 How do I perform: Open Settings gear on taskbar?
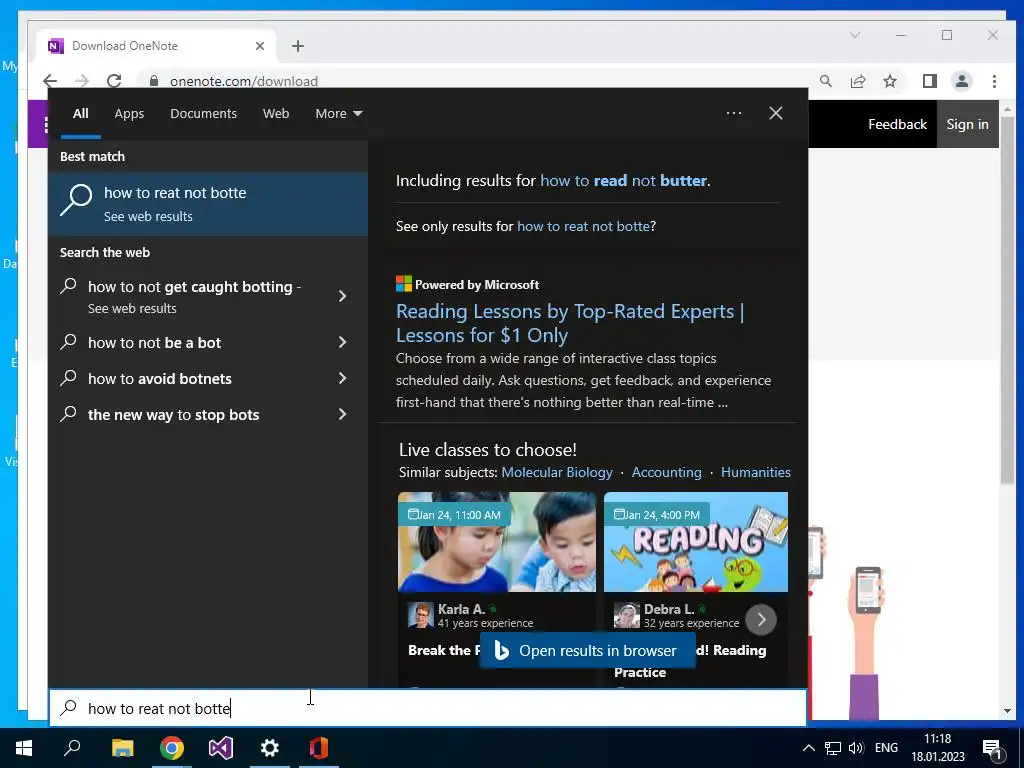(x=270, y=748)
